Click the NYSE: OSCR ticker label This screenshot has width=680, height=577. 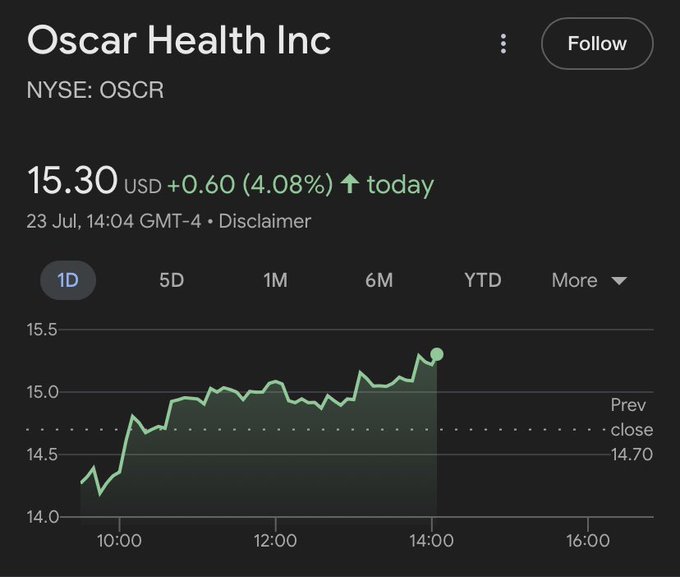click(x=95, y=91)
